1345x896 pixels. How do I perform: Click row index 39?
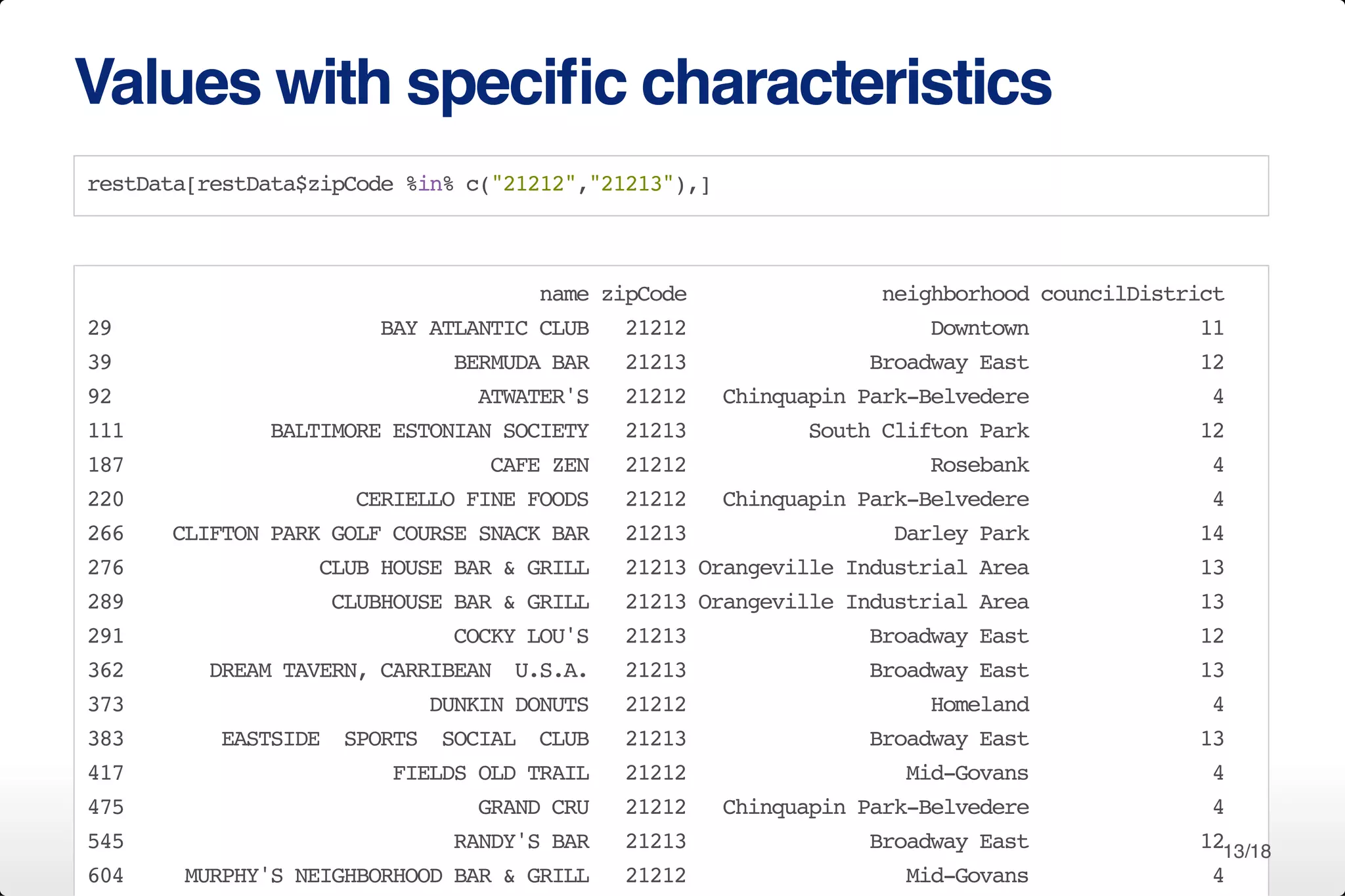[x=100, y=362]
